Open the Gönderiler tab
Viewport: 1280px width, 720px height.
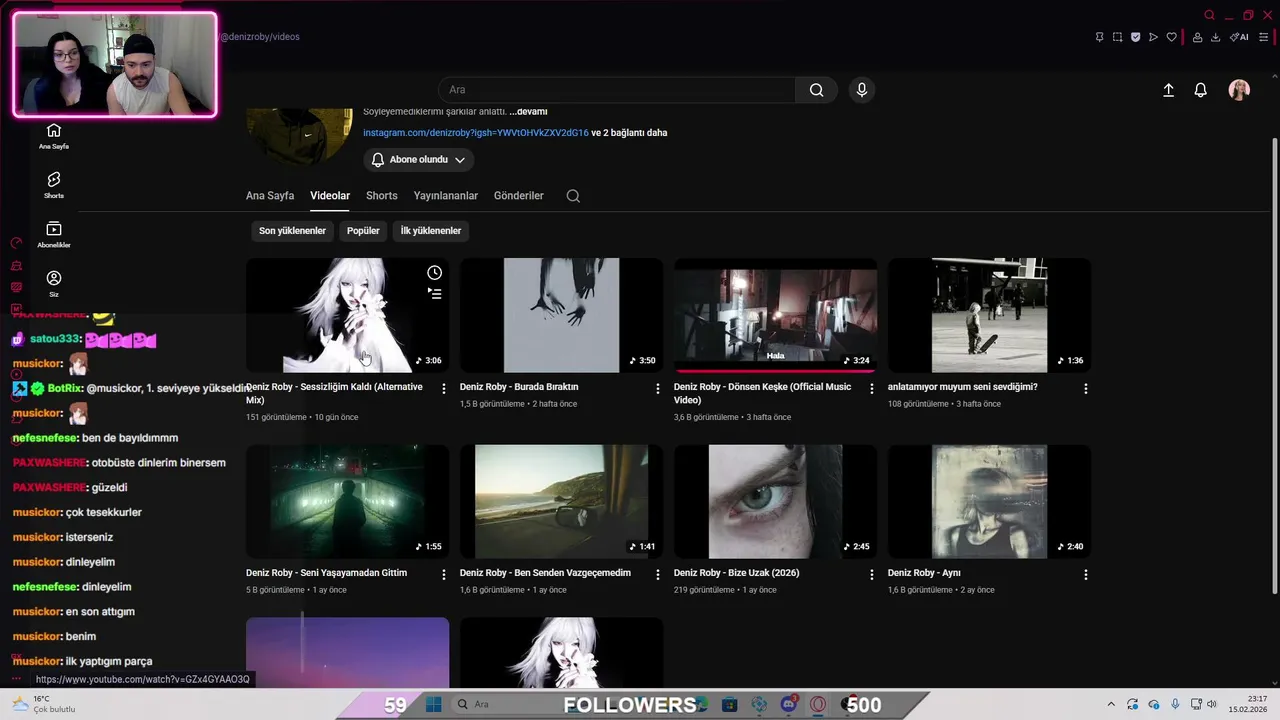[519, 196]
